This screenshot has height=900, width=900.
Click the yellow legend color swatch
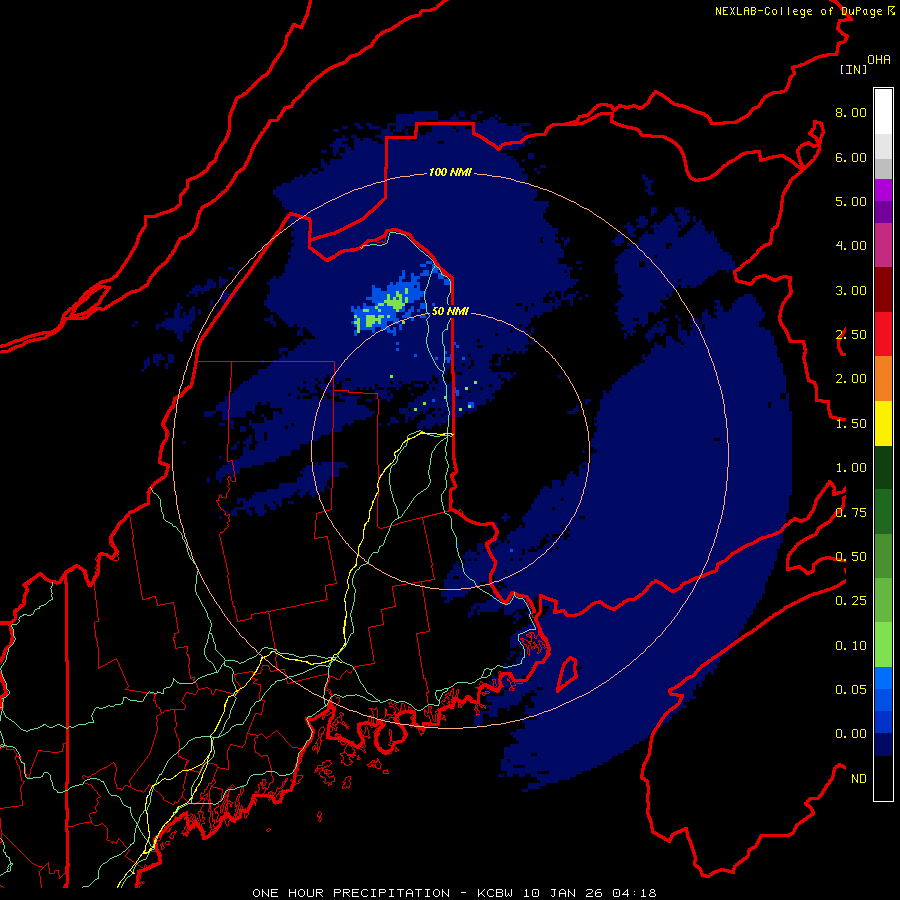(883, 423)
